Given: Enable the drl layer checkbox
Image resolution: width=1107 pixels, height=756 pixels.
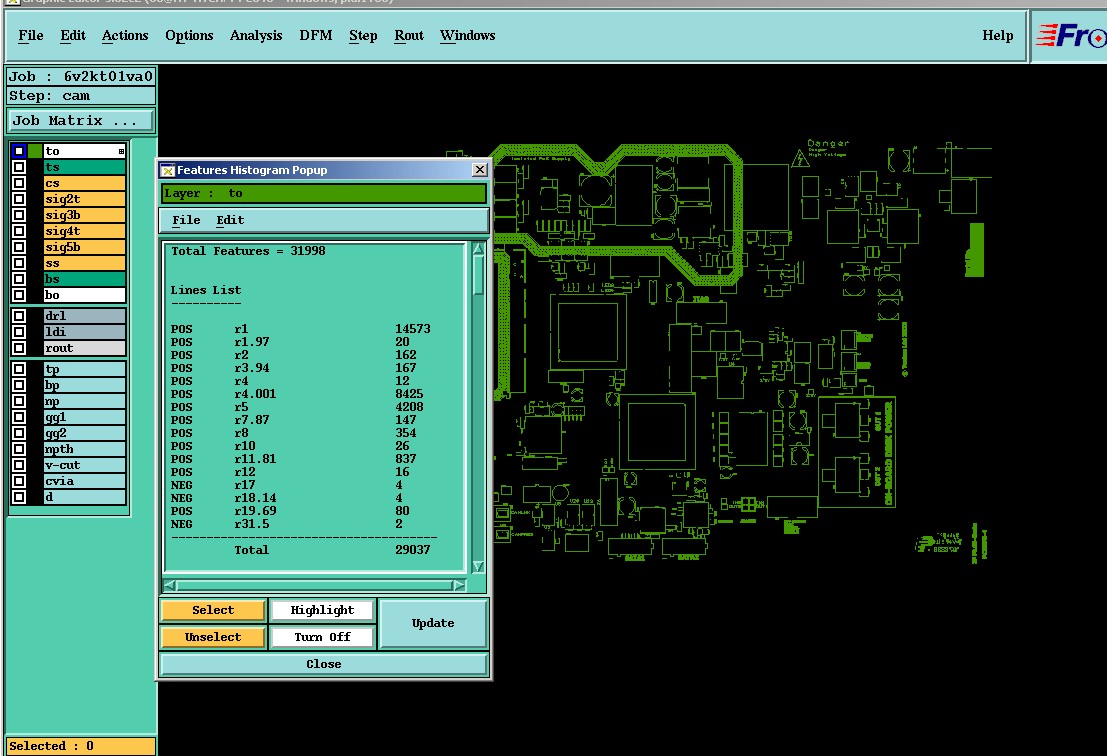Looking at the screenshot, I should [19, 316].
